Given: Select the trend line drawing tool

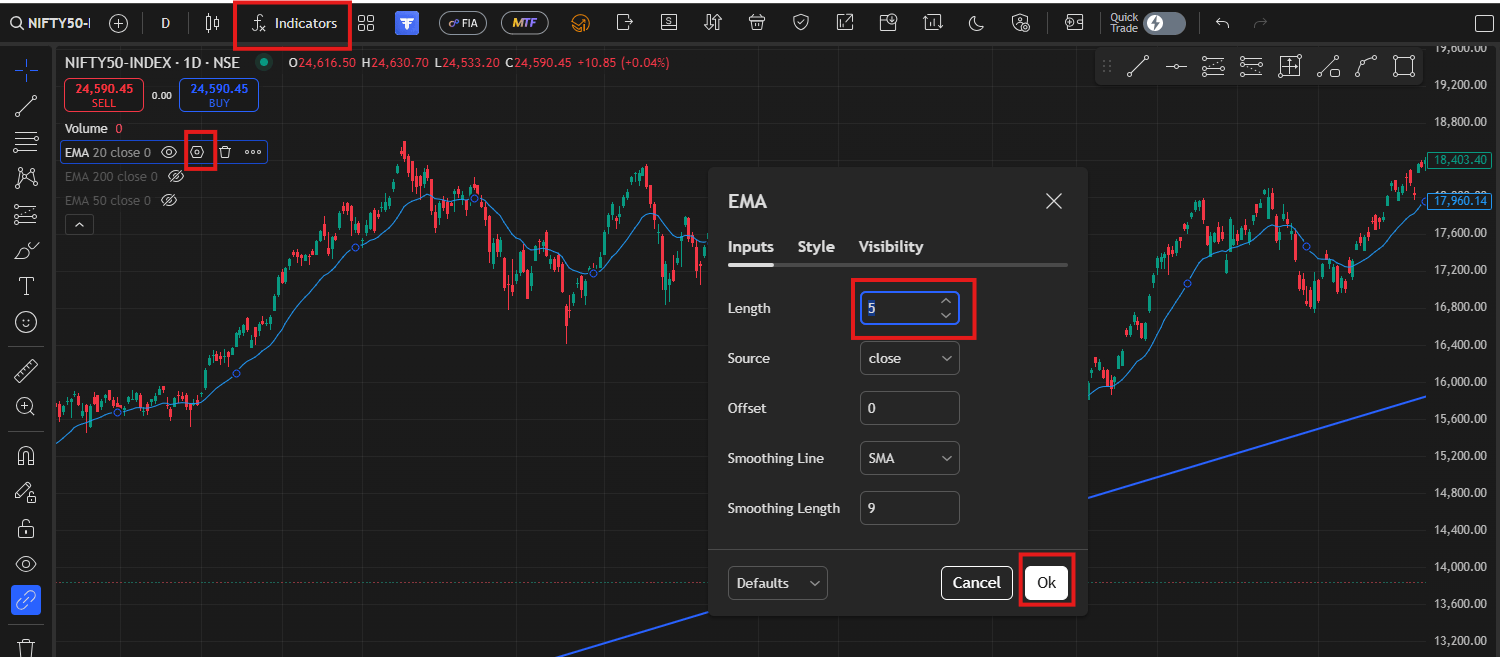Looking at the screenshot, I should point(26,104).
